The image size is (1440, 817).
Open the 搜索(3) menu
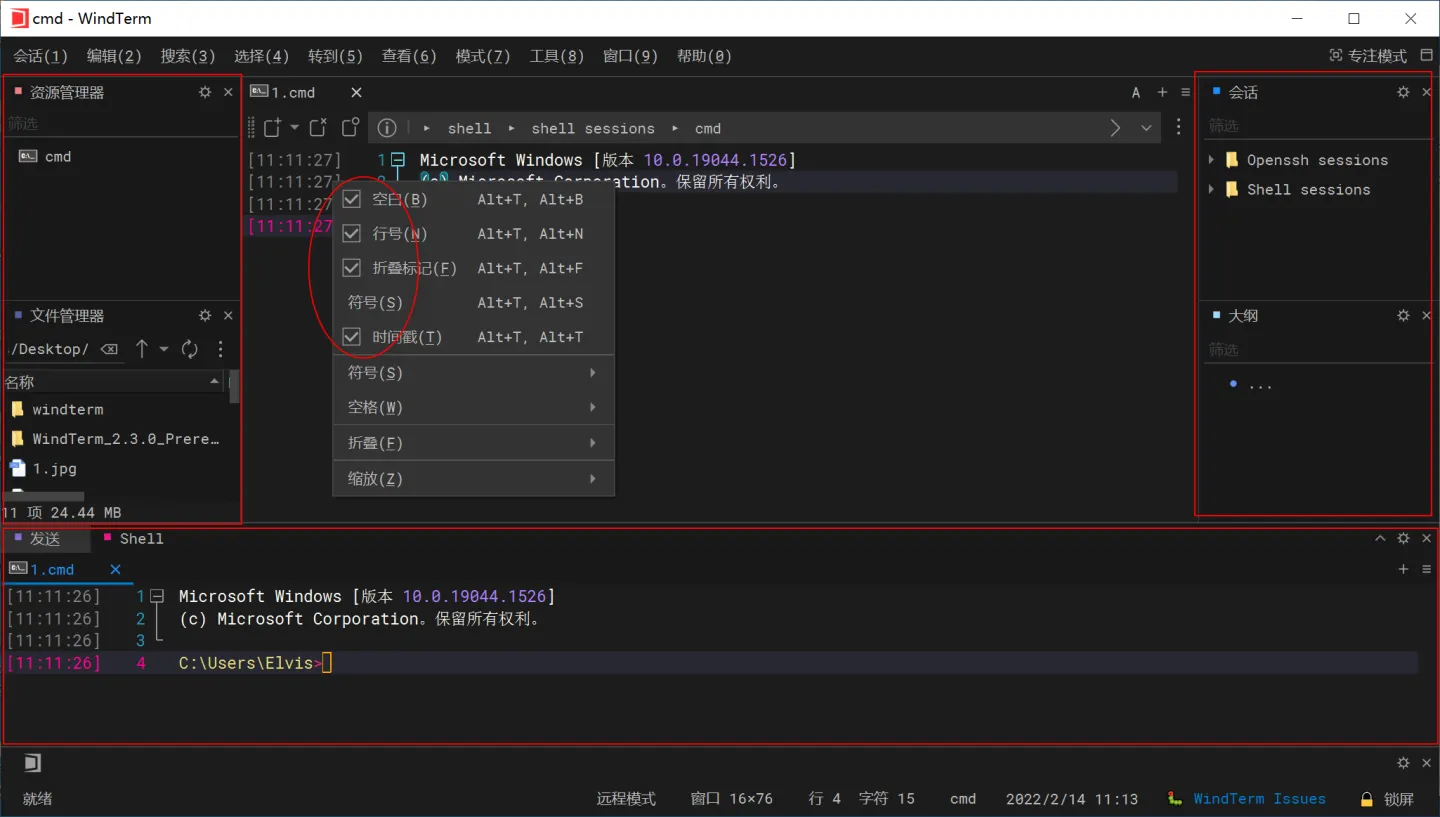(x=188, y=56)
